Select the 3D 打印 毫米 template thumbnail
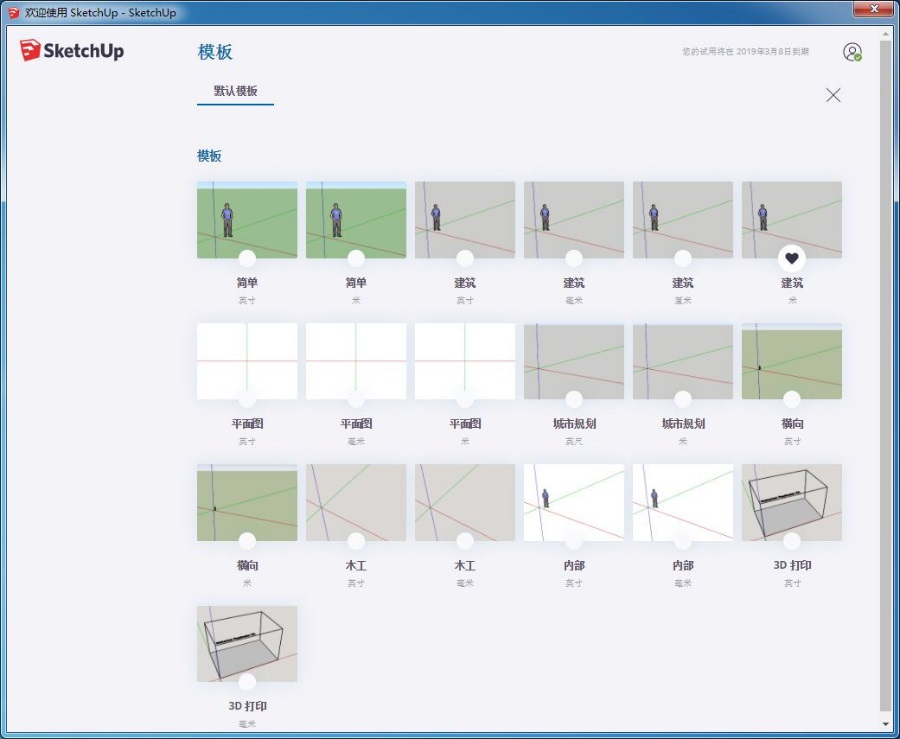Viewport: 900px width, 739px height. tap(247, 644)
